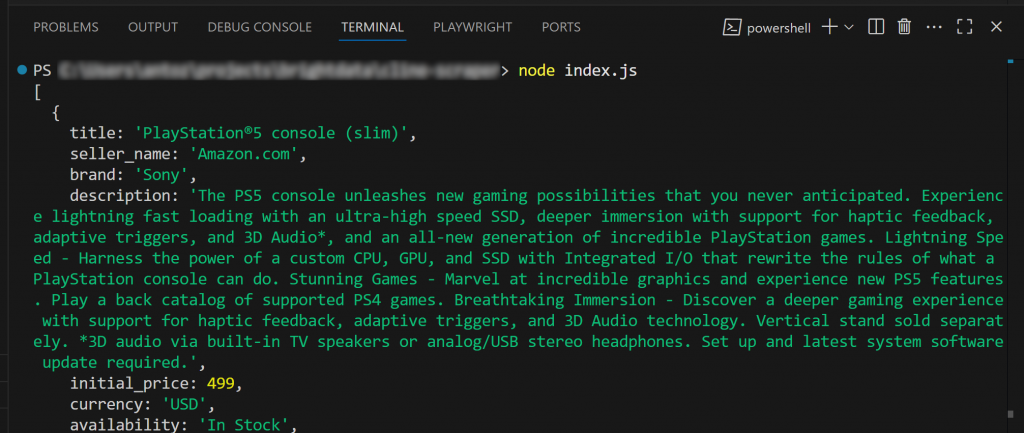Open the terminal panel ellipsis menu
This screenshot has width=1024, height=433.
[x=934, y=27]
